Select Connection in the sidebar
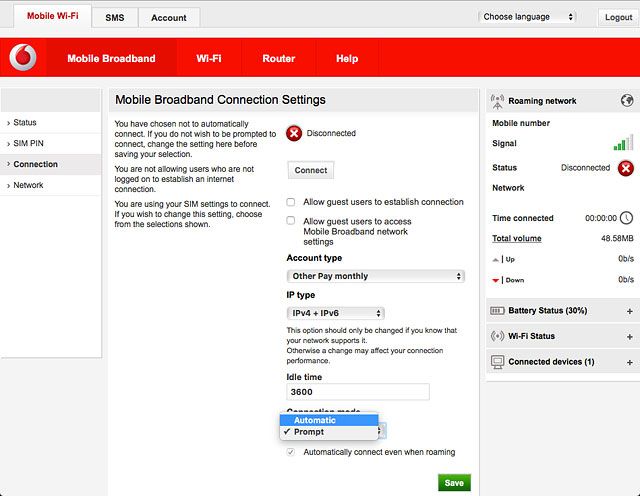 point(51,164)
